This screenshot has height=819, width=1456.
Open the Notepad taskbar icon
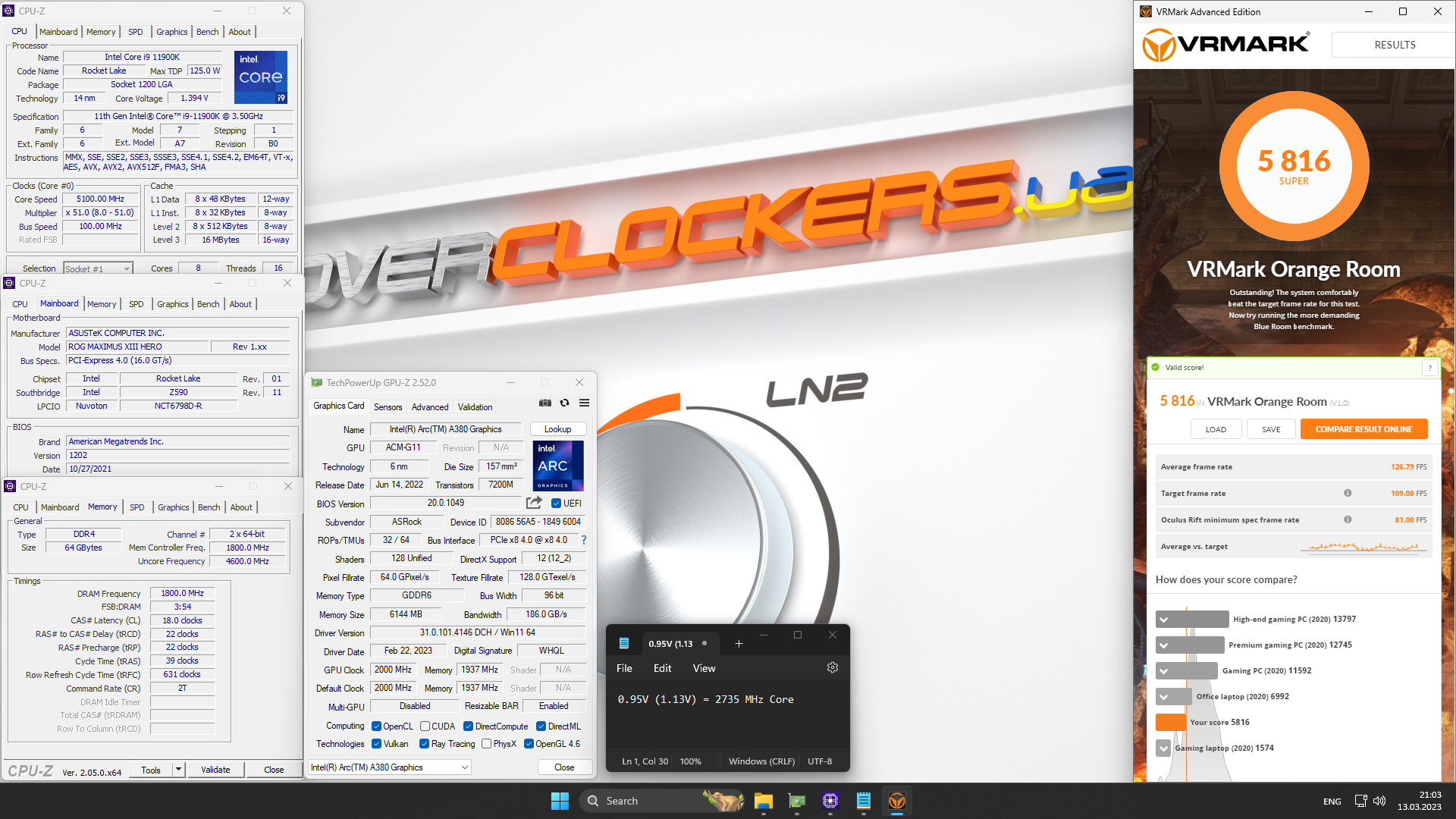coord(863,801)
